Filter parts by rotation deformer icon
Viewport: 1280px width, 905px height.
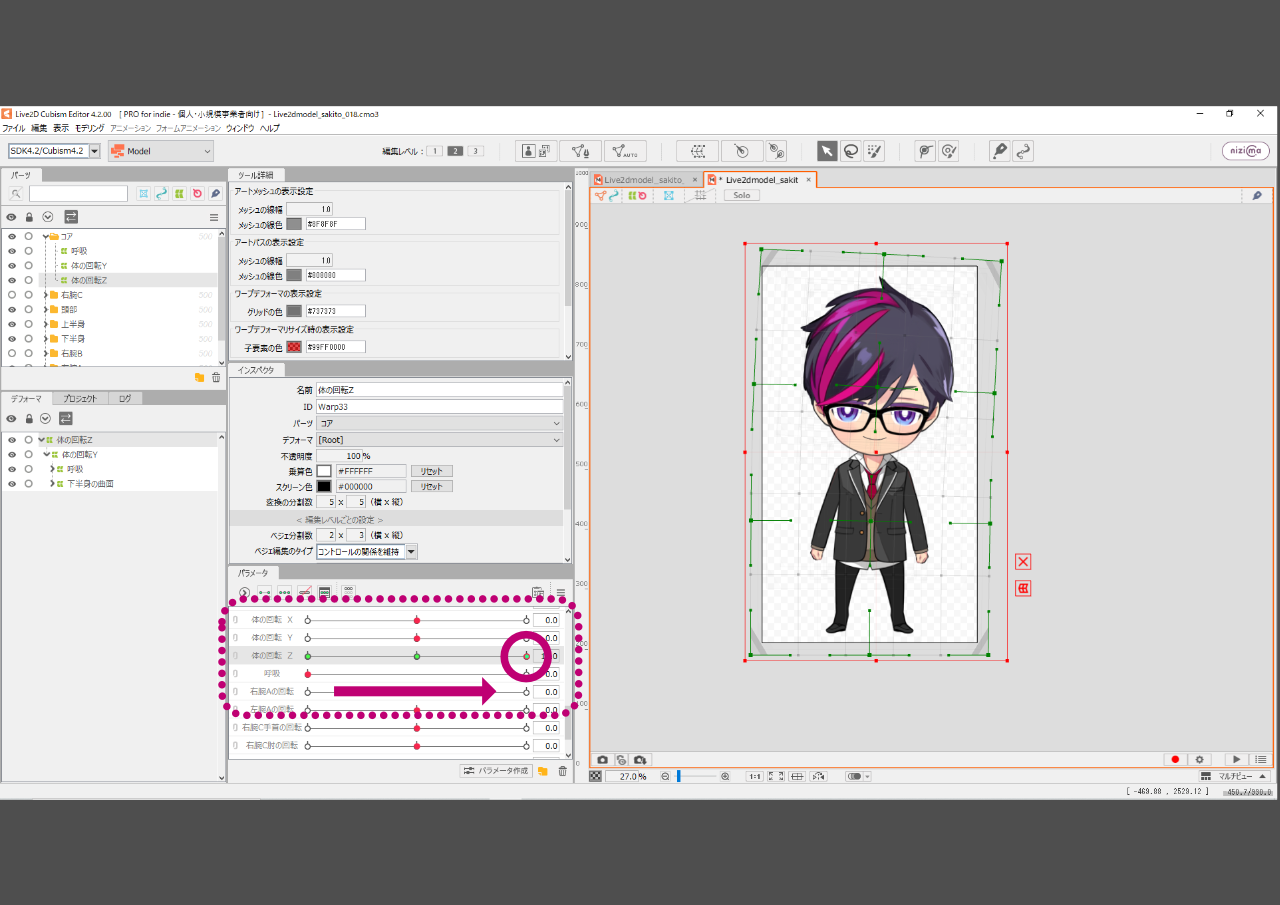click(197, 193)
